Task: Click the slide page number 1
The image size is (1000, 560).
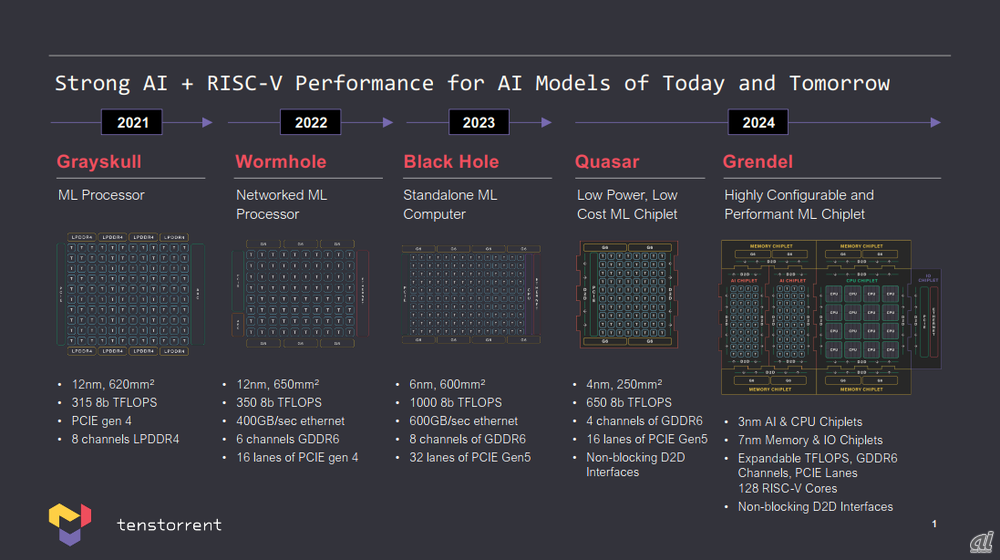Action: click(x=934, y=524)
